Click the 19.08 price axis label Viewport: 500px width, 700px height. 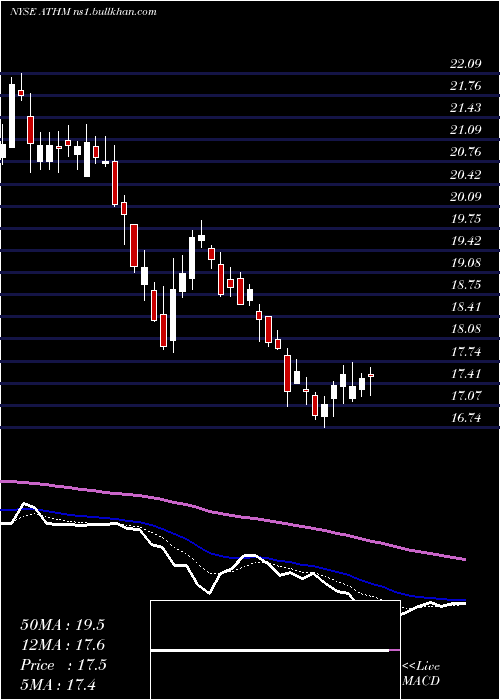pyautogui.click(x=466, y=262)
